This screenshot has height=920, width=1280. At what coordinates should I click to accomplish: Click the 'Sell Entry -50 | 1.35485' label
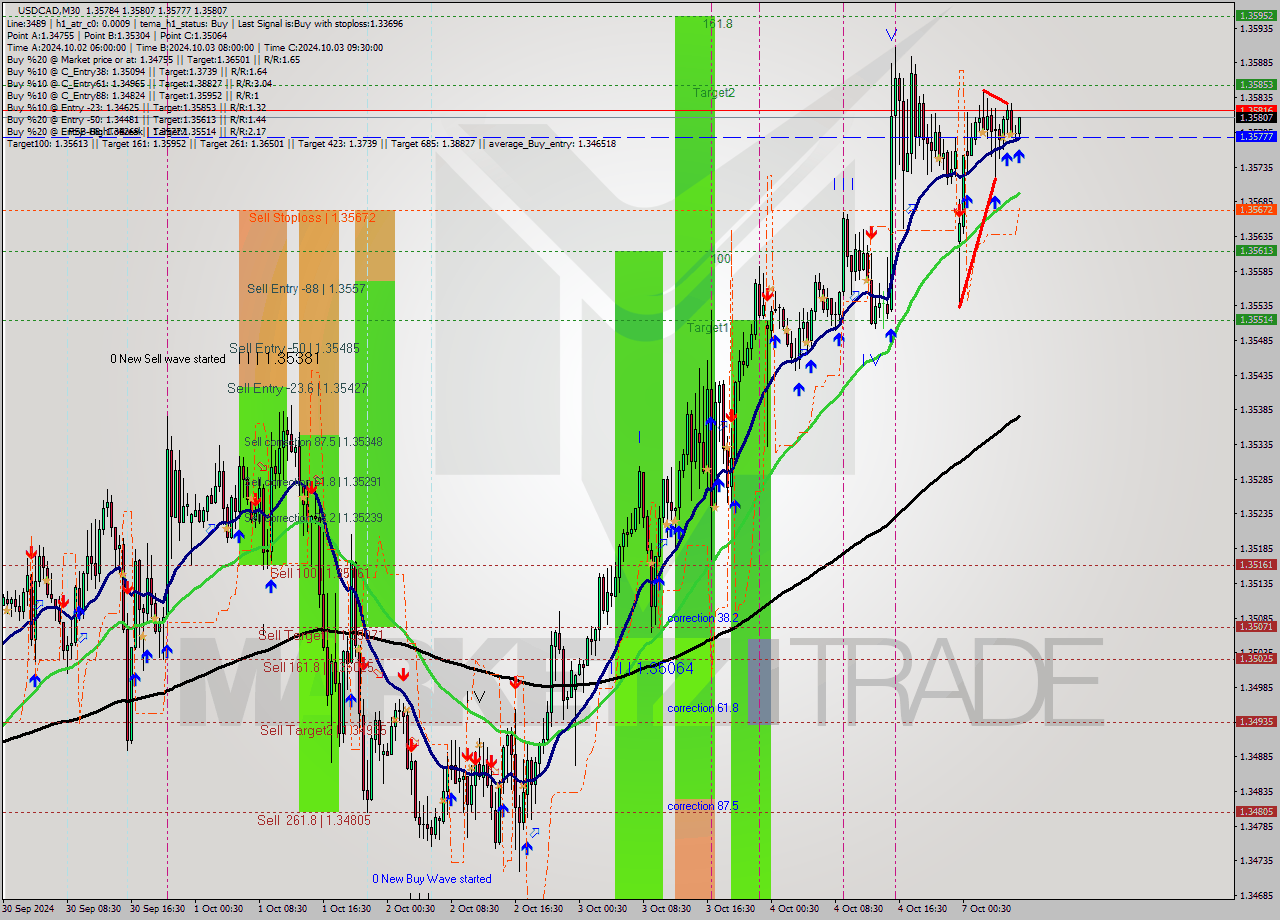[x=294, y=348]
